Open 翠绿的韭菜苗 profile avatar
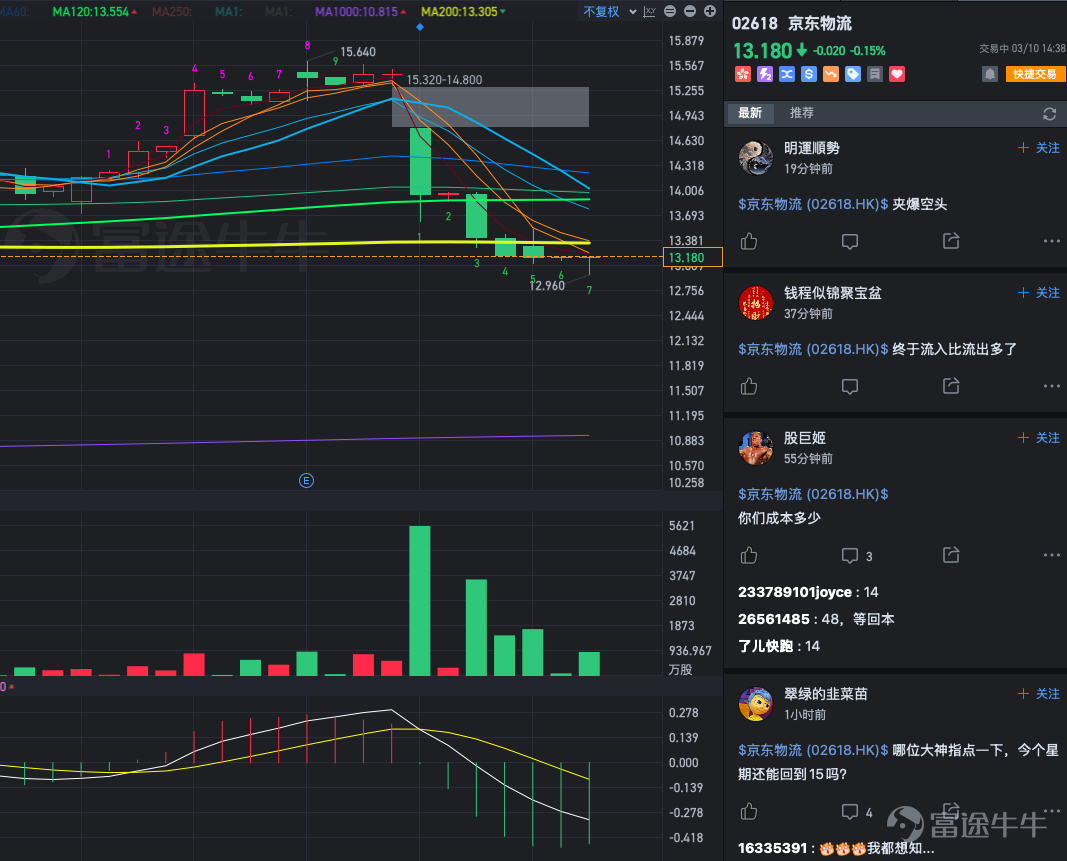Viewport: 1067px width, 861px height. point(756,703)
